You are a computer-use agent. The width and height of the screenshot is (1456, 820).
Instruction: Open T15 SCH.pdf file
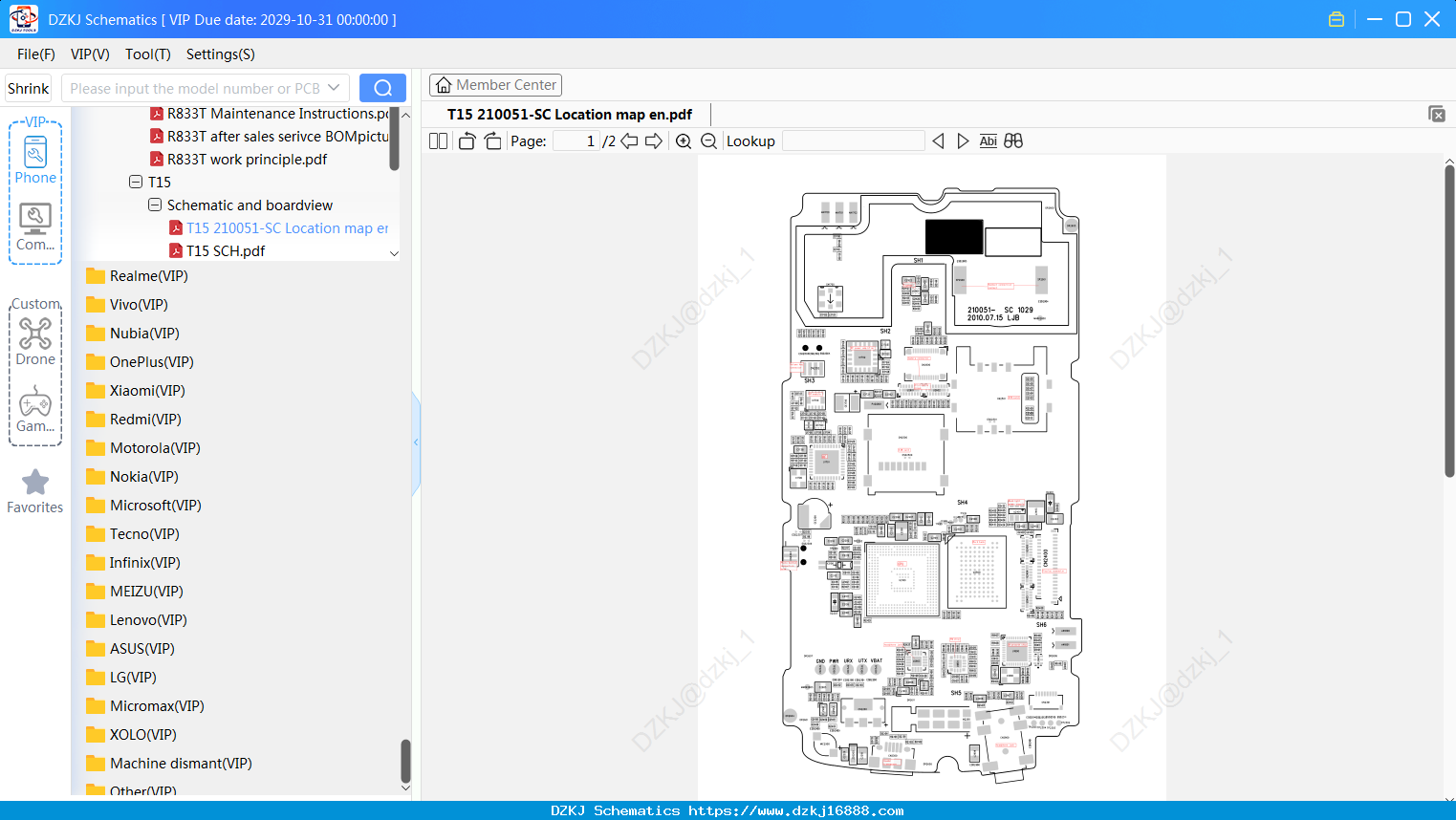216,250
